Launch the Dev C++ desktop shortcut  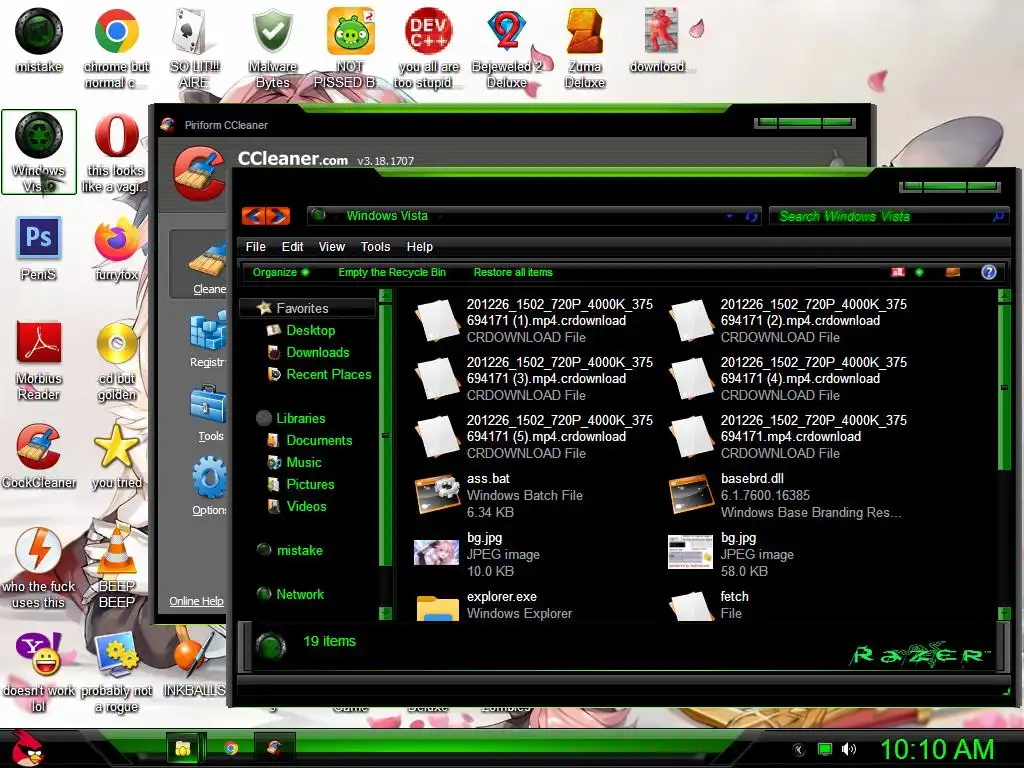pyautogui.click(x=428, y=48)
